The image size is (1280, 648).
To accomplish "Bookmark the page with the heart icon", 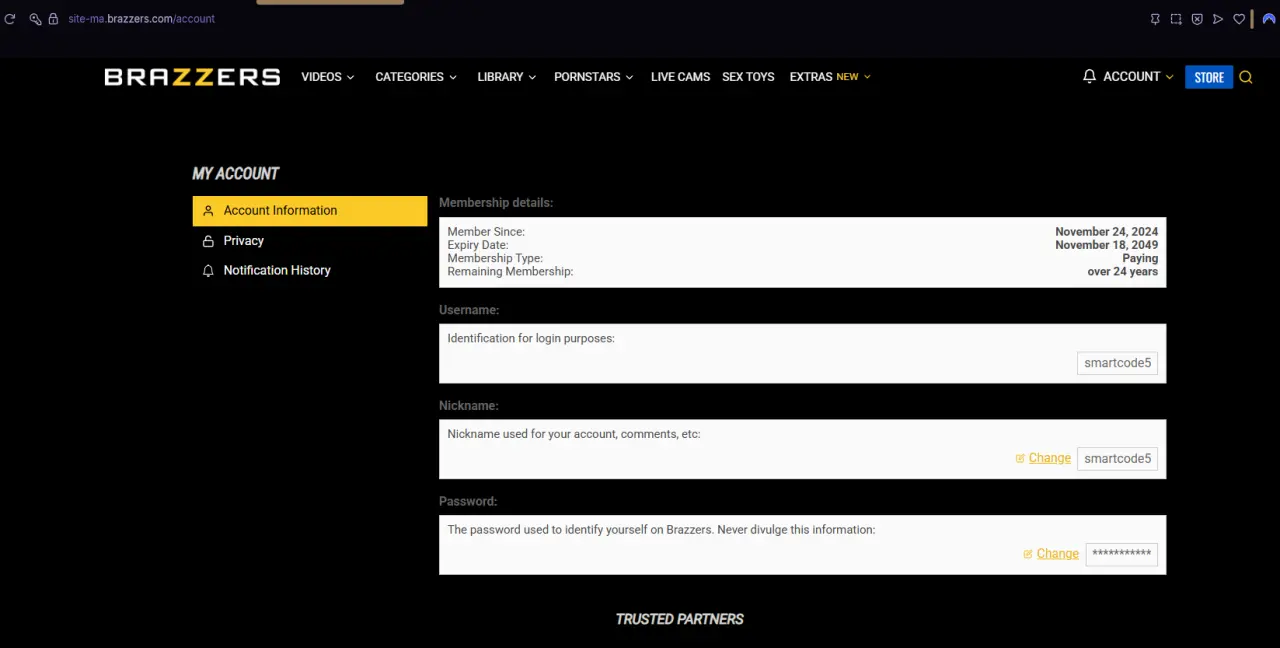I will point(1239,19).
